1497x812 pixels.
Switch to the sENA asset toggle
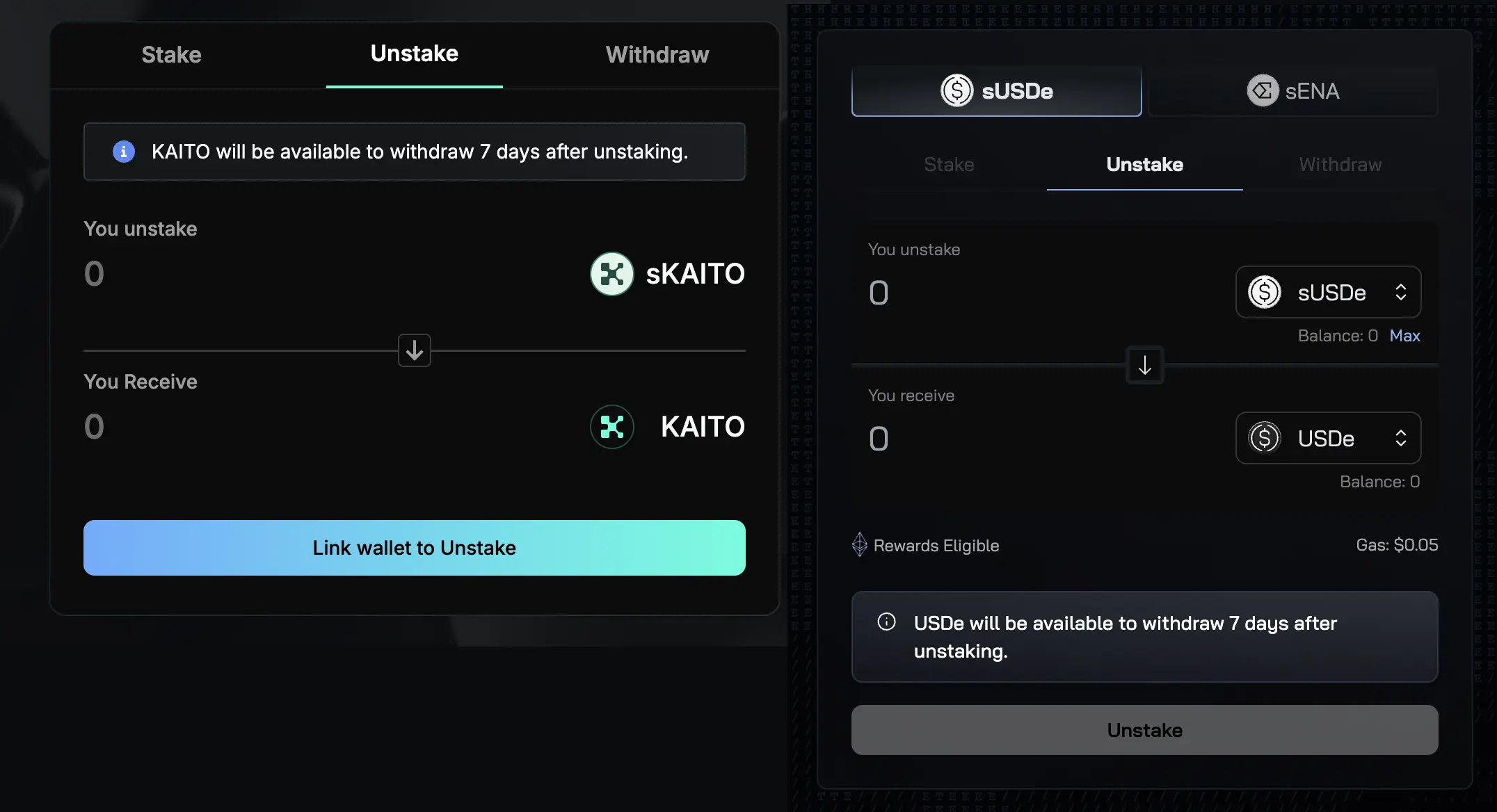pos(1292,91)
